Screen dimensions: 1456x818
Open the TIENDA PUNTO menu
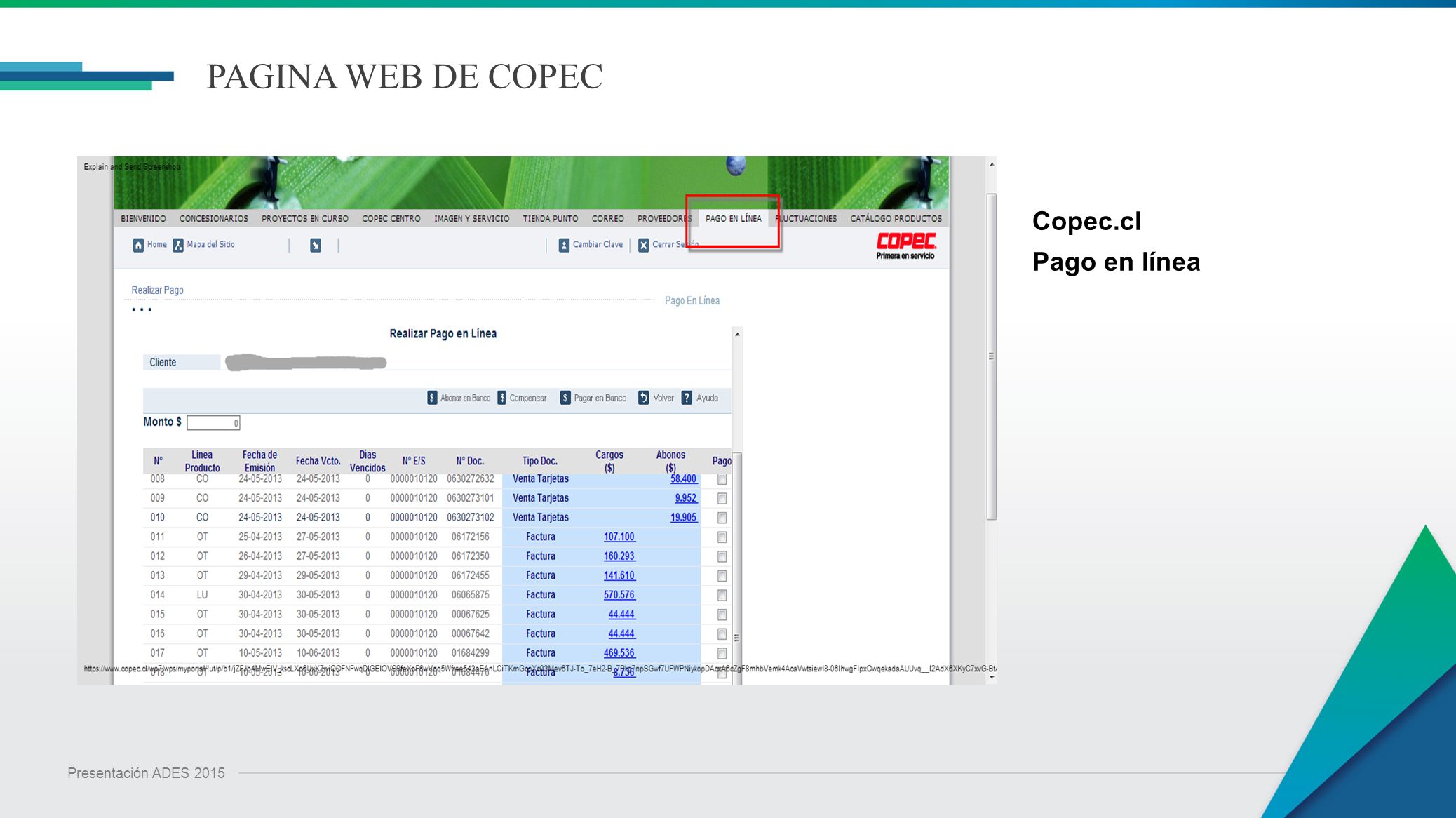pyautogui.click(x=551, y=219)
